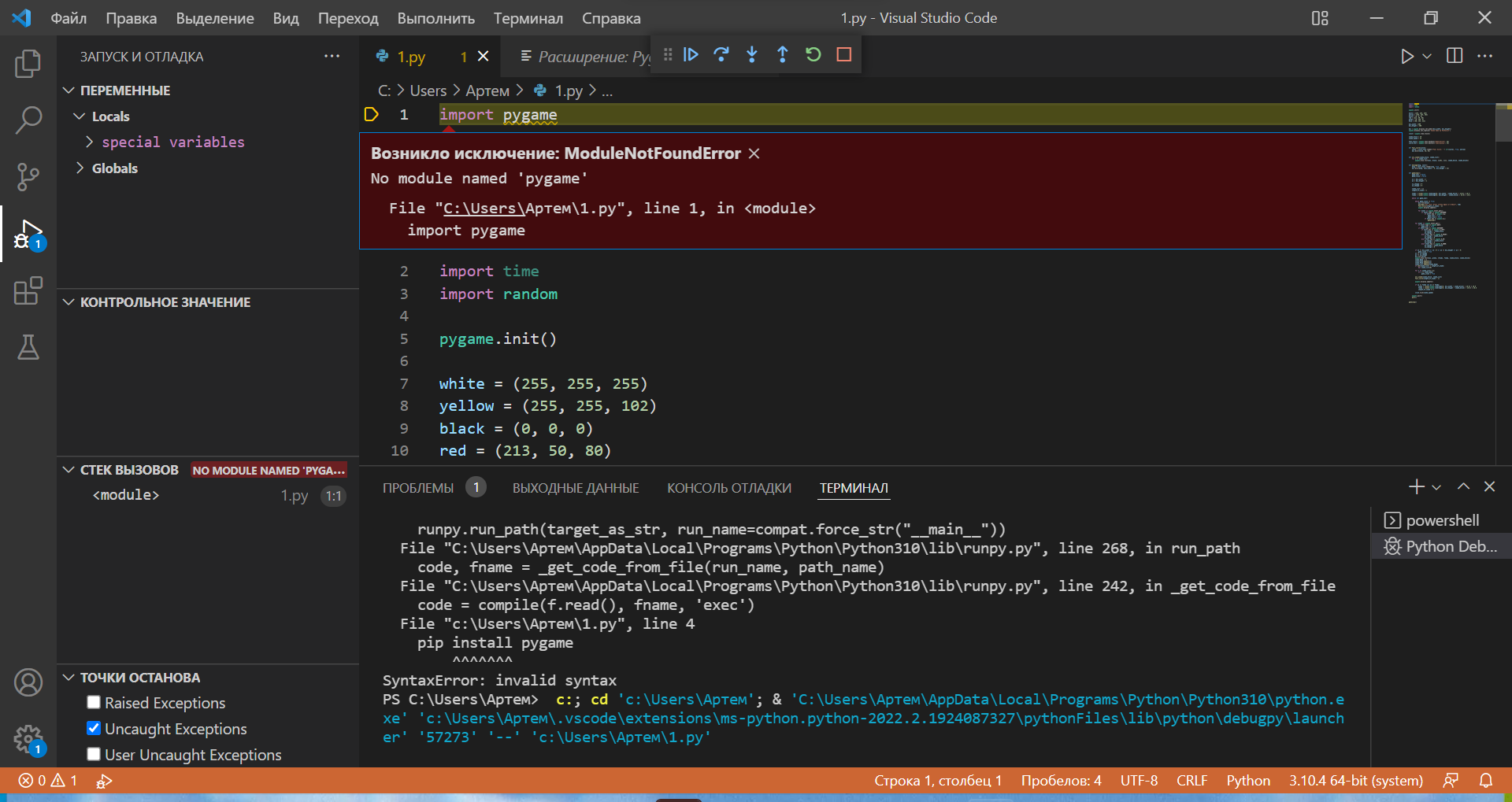This screenshot has height=802, width=1512.
Task: Open run options dropdown next to play
Action: click(x=1427, y=56)
